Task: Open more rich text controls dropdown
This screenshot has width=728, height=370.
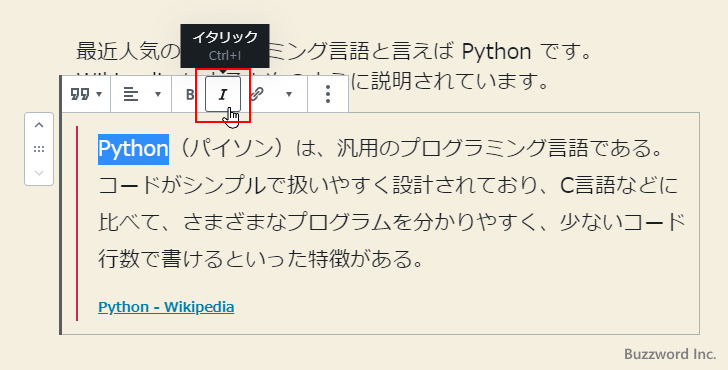Action: [x=289, y=94]
